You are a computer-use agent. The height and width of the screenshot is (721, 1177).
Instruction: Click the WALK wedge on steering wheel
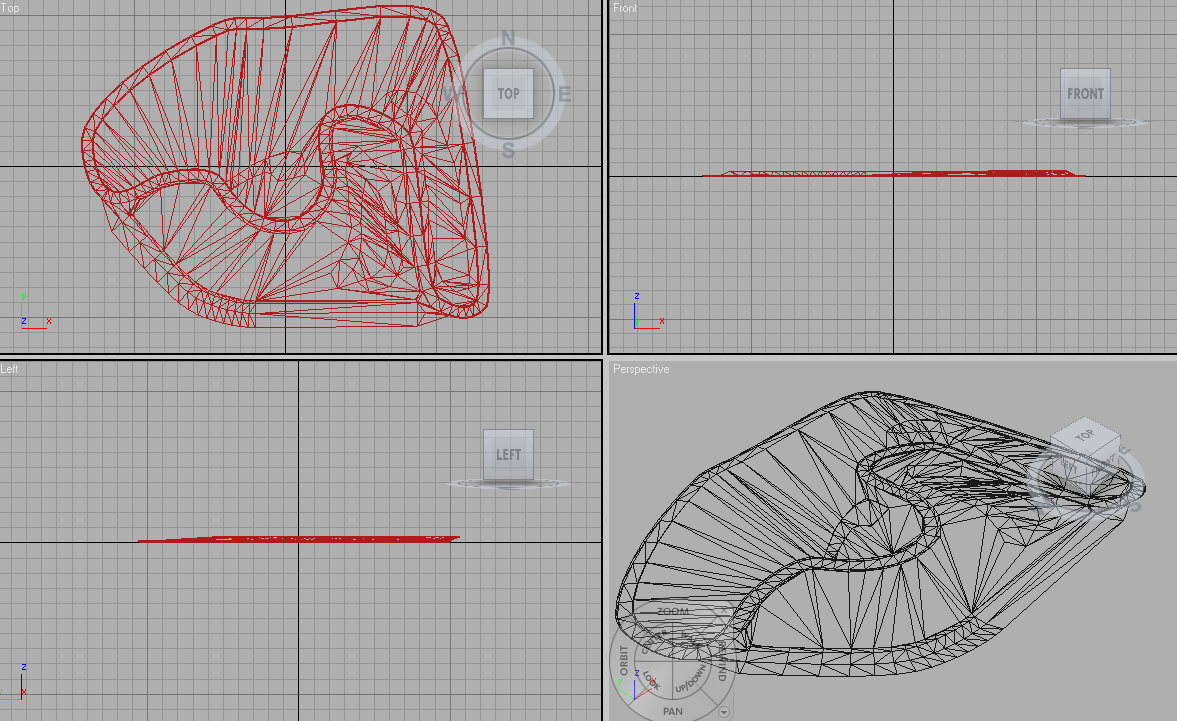(691, 639)
